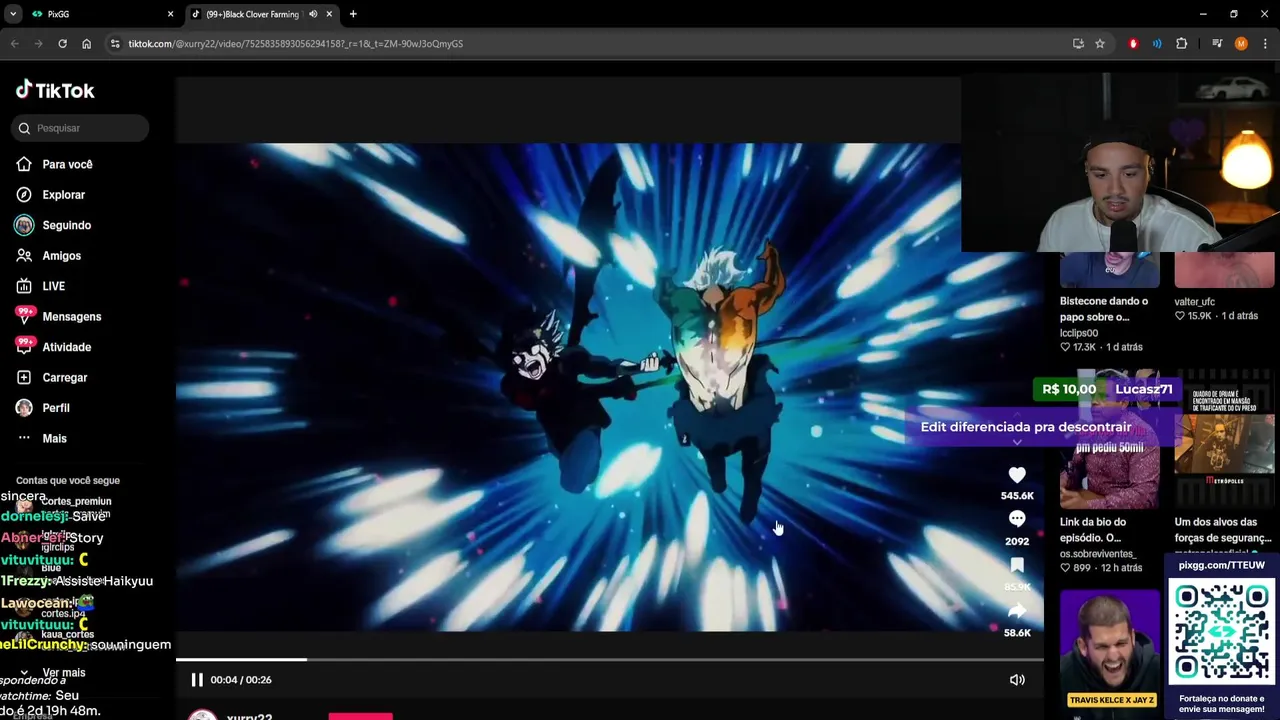Viewport: 1280px width, 720px height.
Task: Close the PixGG tab
Action: point(170,14)
